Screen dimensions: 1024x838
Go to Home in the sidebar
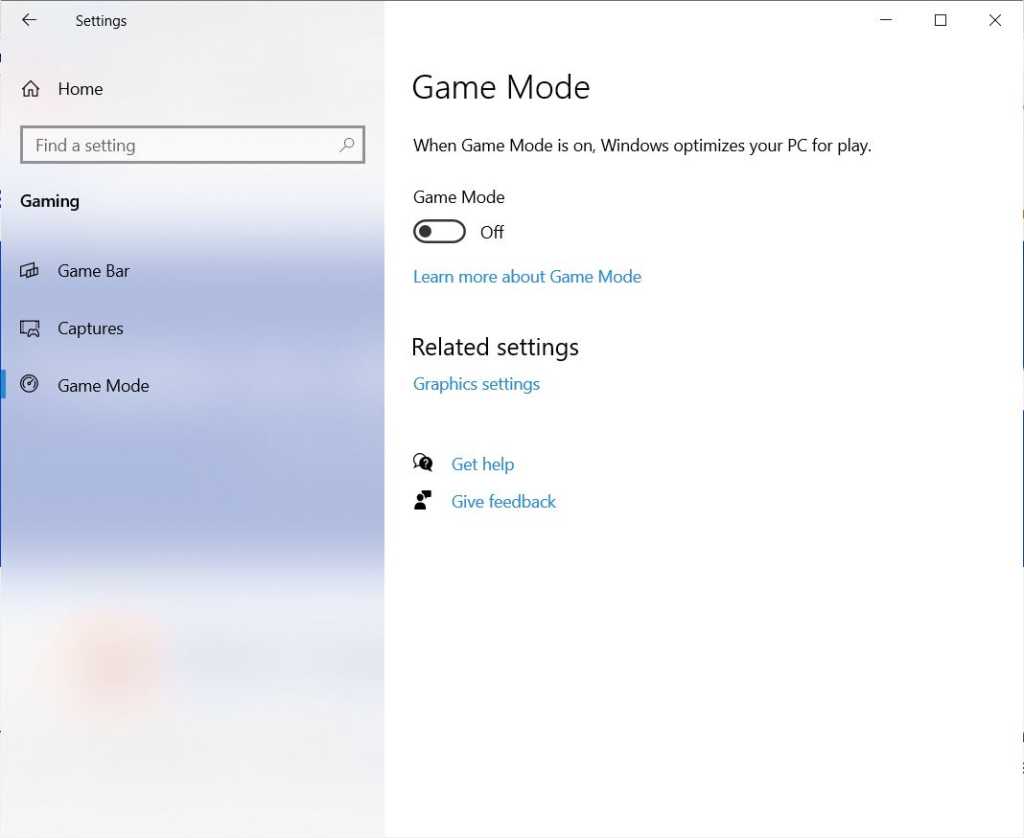(80, 89)
